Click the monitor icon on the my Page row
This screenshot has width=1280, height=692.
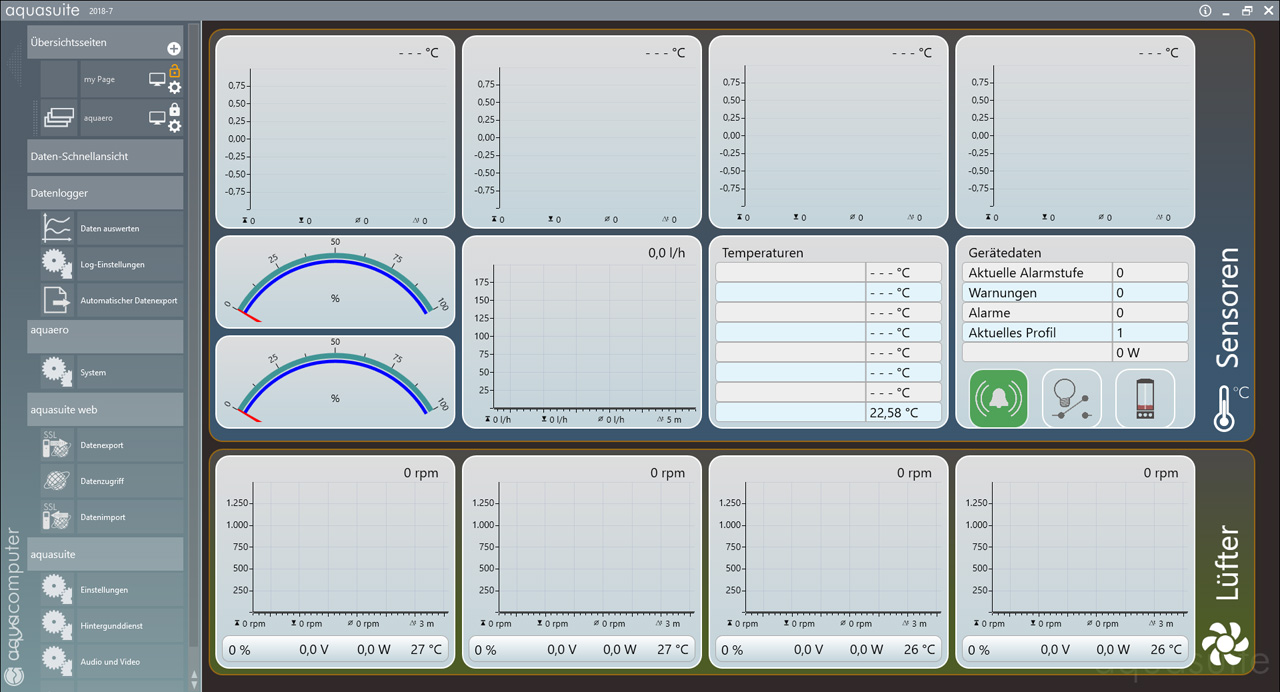coord(157,79)
